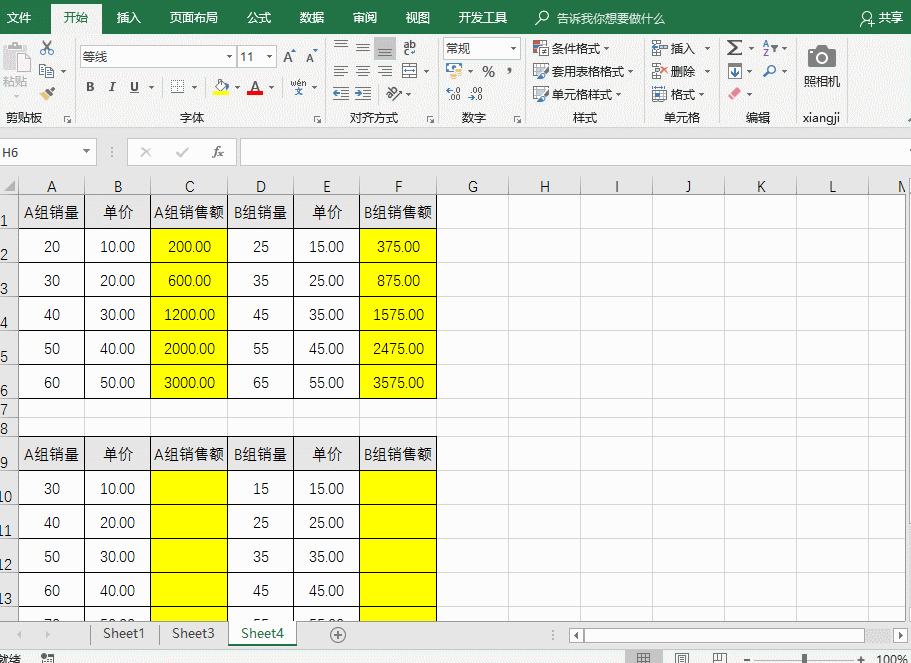
Task: Toggle Italic formatting
Action: [x=112, y=87]
